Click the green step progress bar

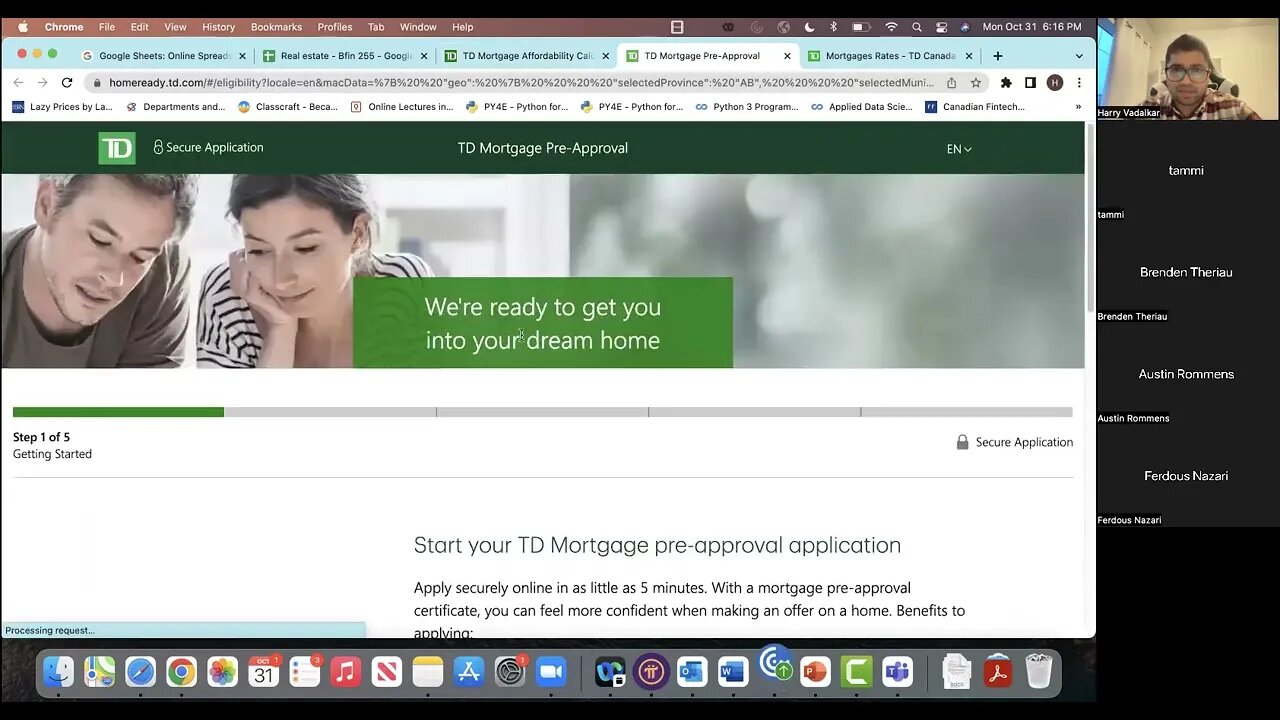pos(118,412)
